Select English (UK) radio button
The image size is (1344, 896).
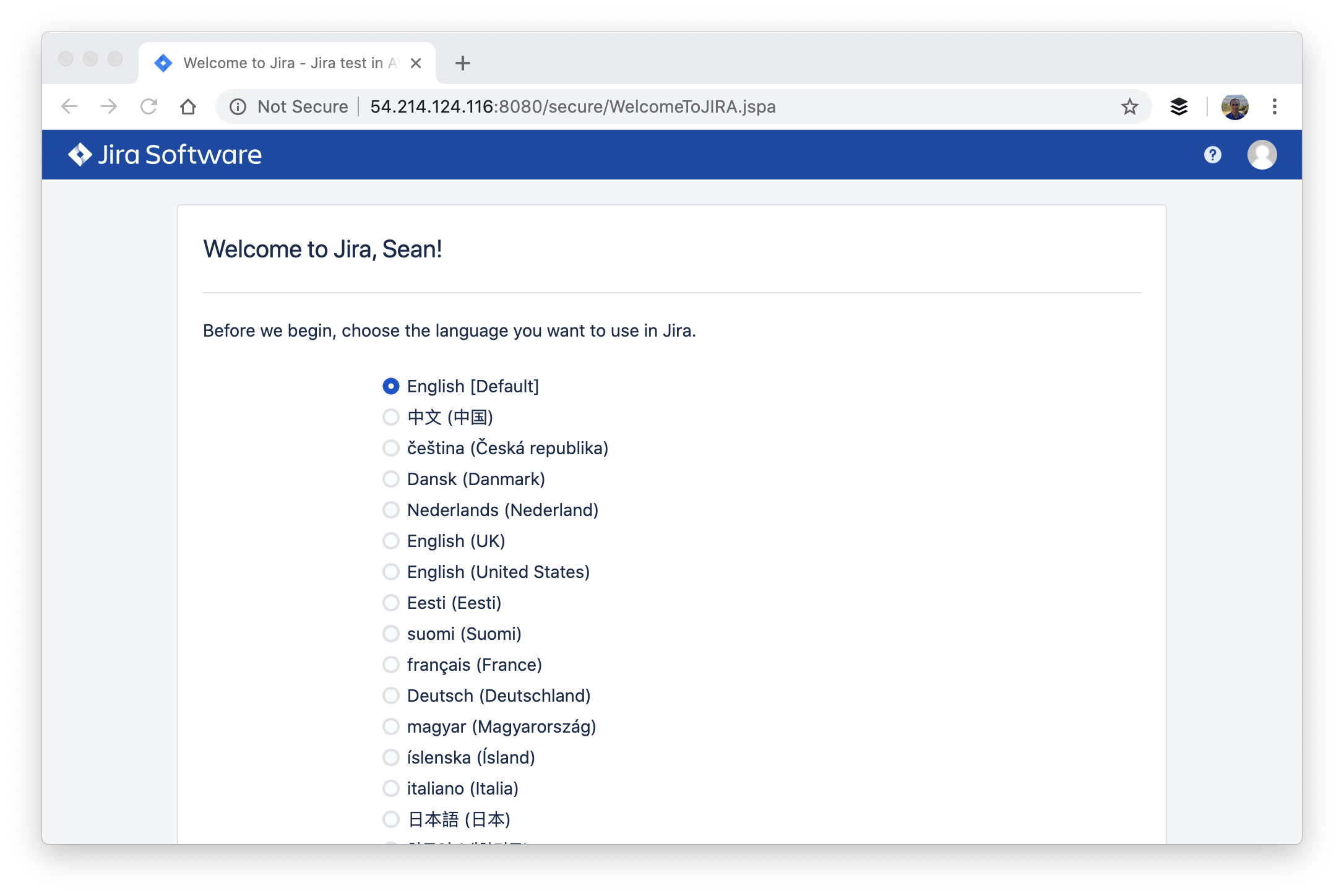click(390, 541)
